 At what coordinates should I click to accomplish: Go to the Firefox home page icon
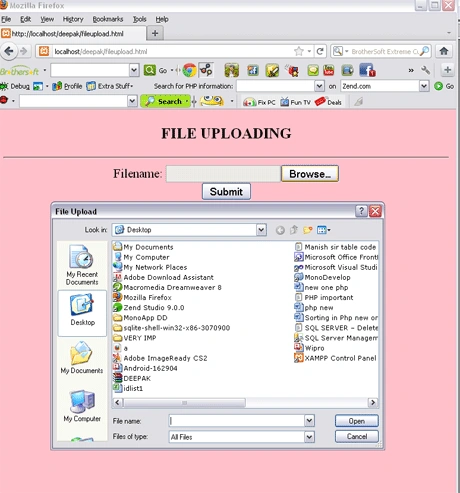tap(444, 51)
